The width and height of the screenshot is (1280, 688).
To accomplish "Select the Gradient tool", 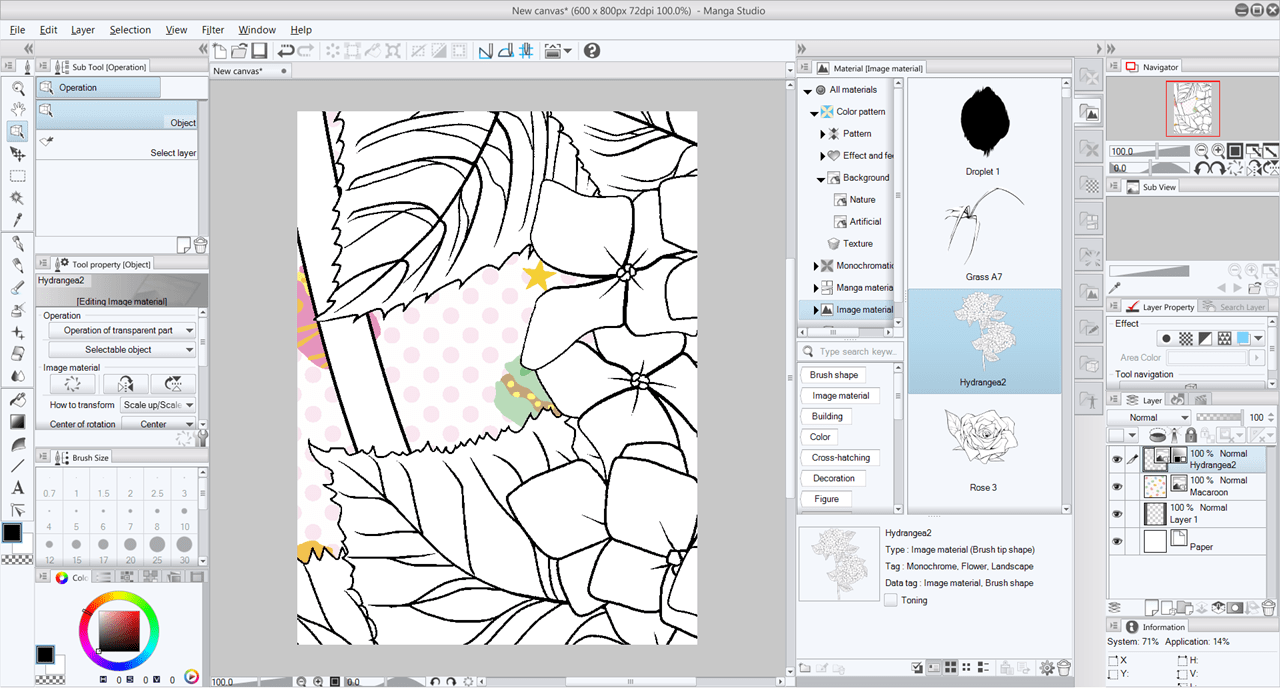I will point(17,421).
